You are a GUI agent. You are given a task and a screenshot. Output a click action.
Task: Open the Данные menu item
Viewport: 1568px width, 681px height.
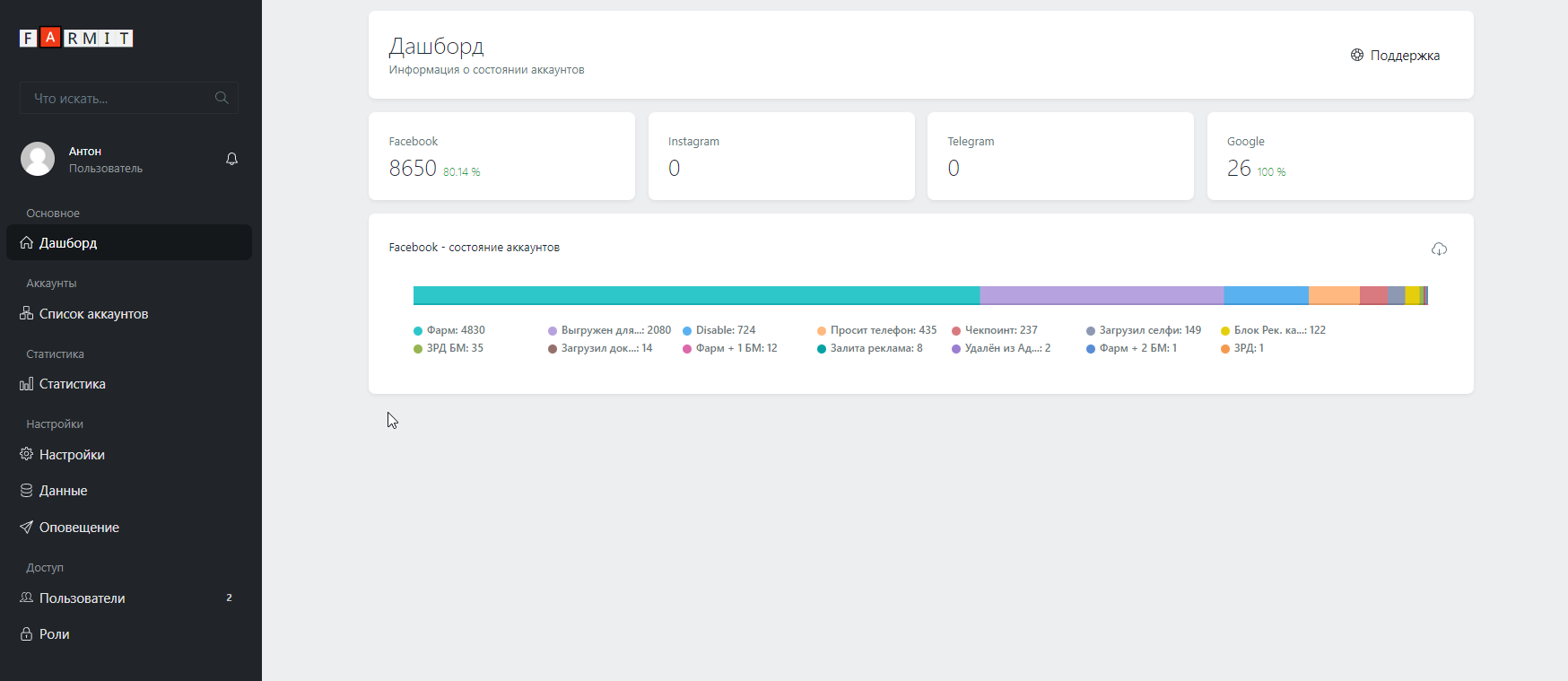click(x=63, y=491)
